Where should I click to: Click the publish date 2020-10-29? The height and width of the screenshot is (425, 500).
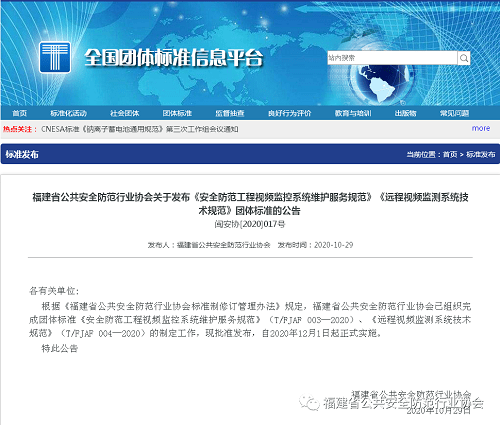coord(333,245)
